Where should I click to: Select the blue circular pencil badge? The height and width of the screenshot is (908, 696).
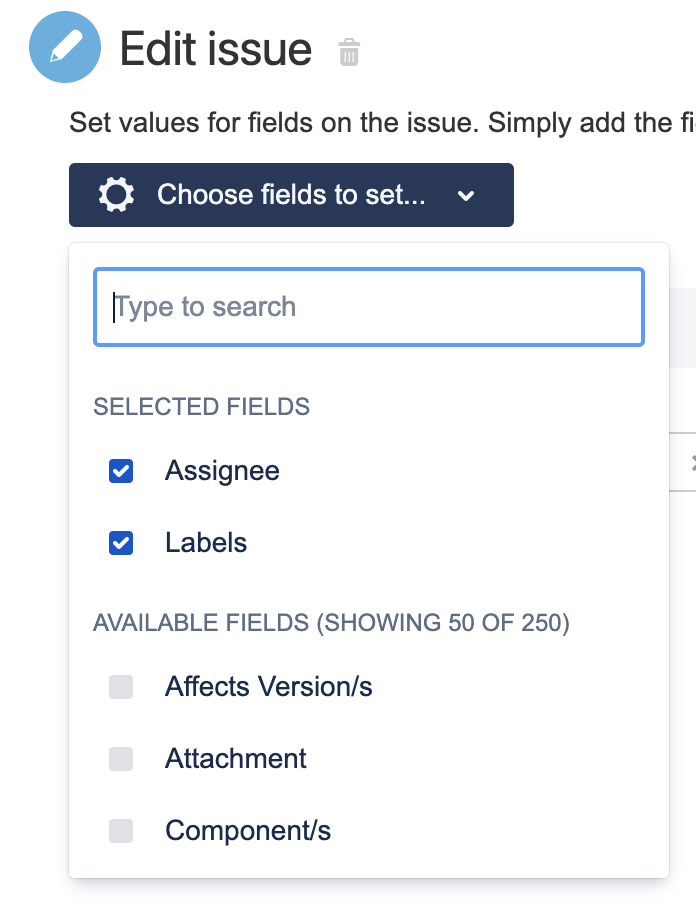64,46
